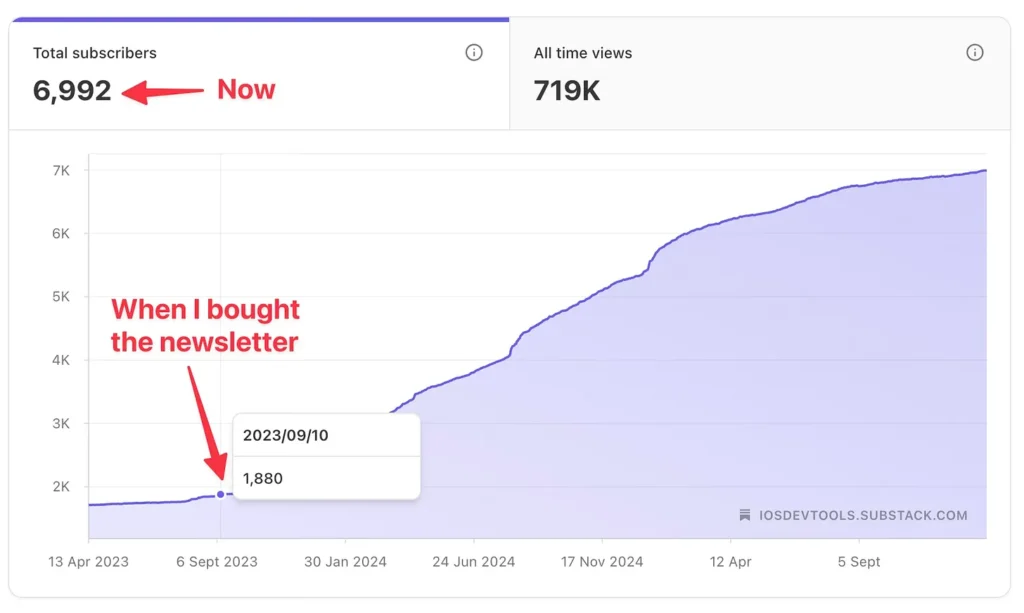Screen dimensions: 1024x613
Task: Click the 6,992 subscriber count
Action: tap(72, 91)
